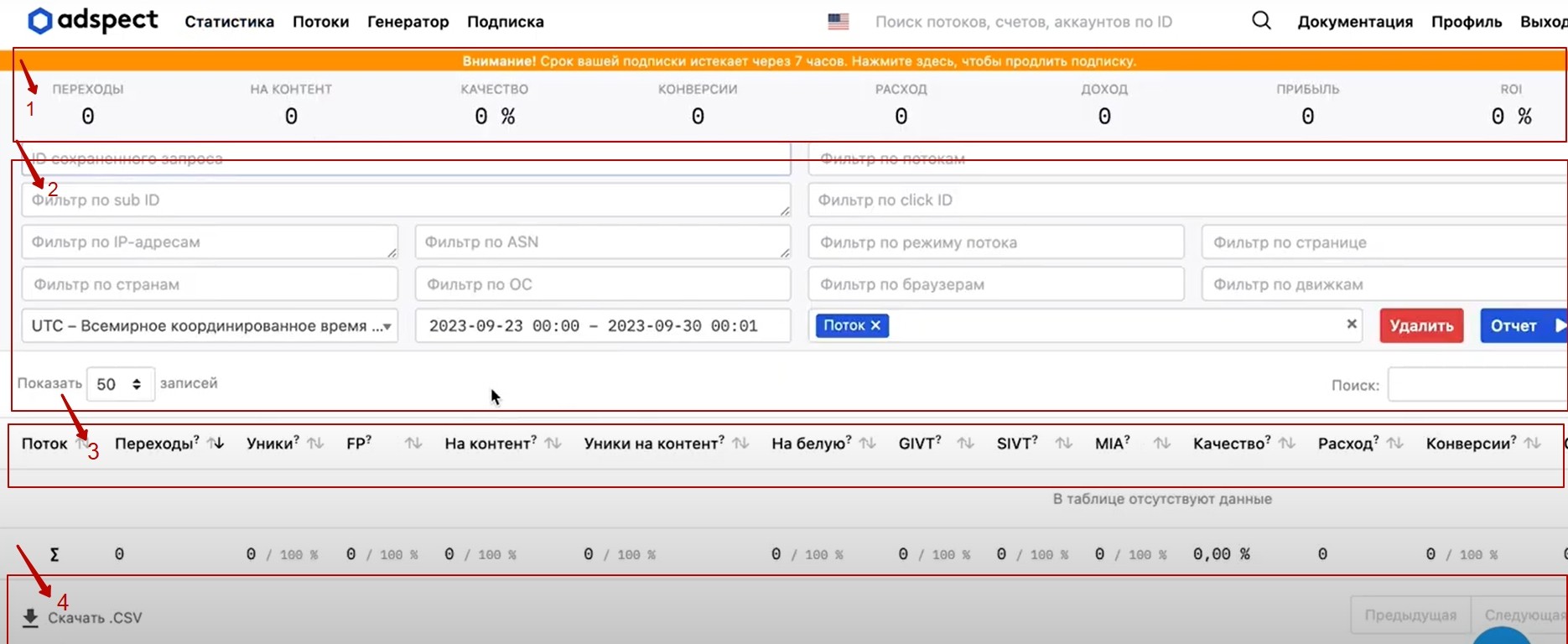
Task: Click the red Удалить button
Action: coord(1421,325)
